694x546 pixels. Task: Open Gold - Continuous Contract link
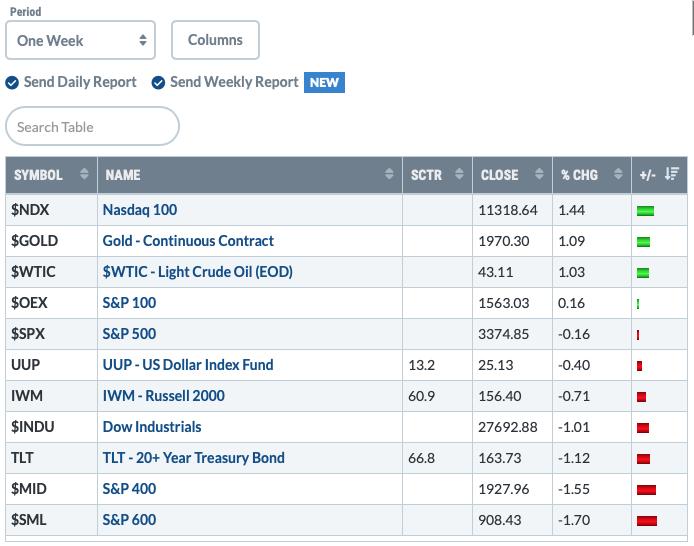point(188,241)
